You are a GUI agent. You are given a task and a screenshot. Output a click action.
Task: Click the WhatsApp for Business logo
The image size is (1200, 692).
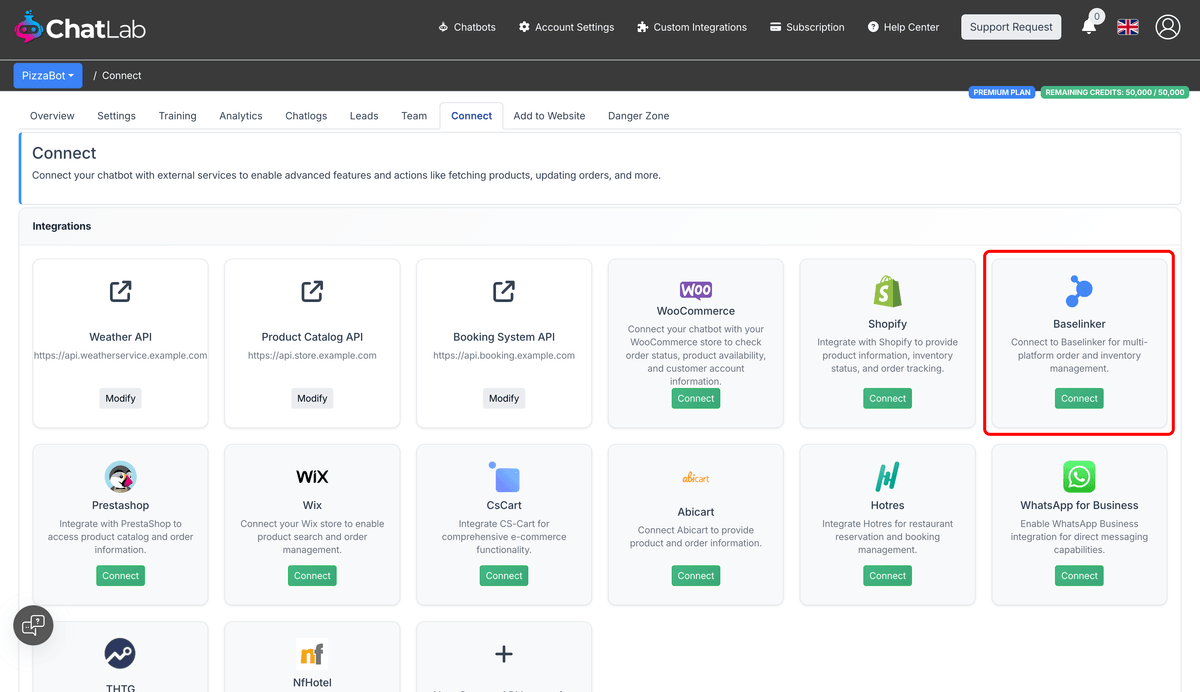[1079, 477]
